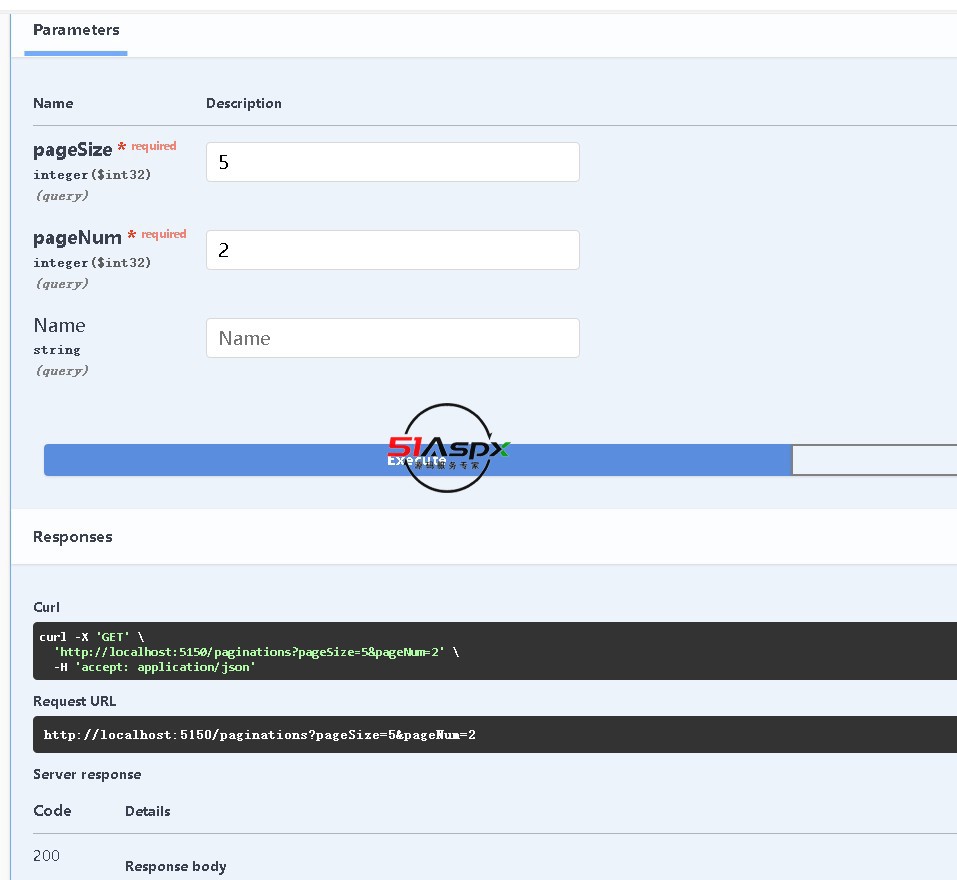
Task: Click the Details column header
Action: (148, 811)
